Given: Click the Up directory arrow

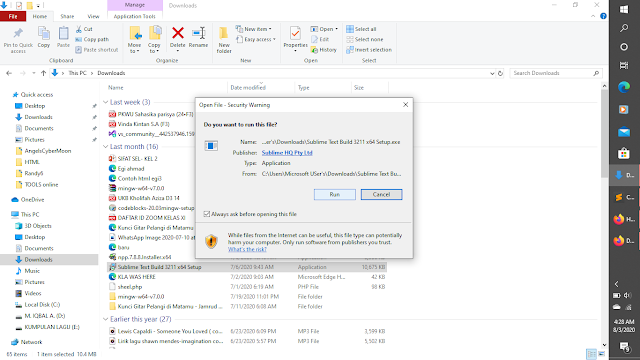Looking at the screenshot, I should tap(43, 73).
